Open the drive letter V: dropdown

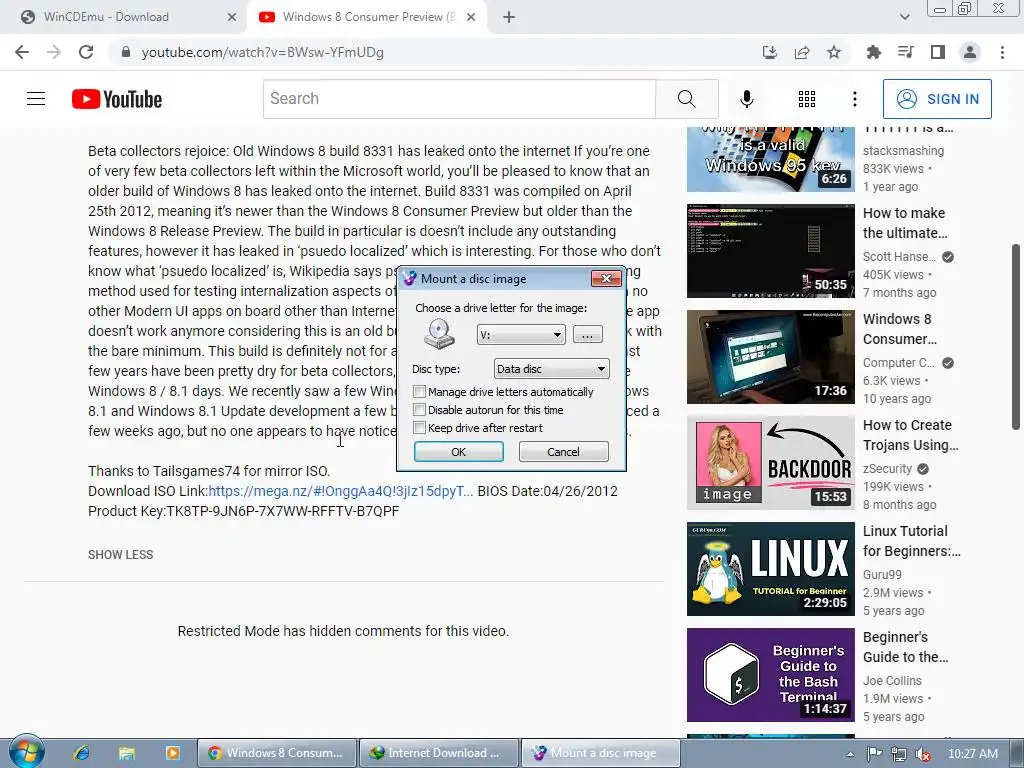pyautogui.click(x=521, y=335)
